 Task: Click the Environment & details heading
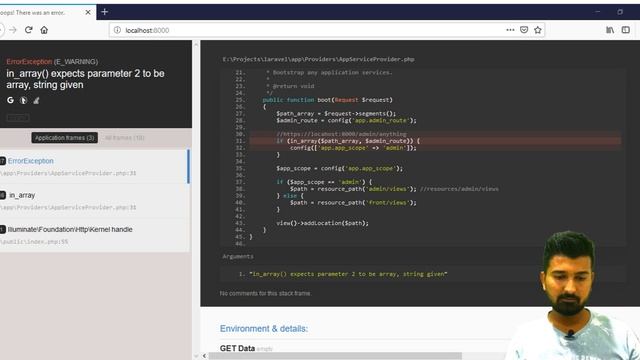click(x=264, y=329)
